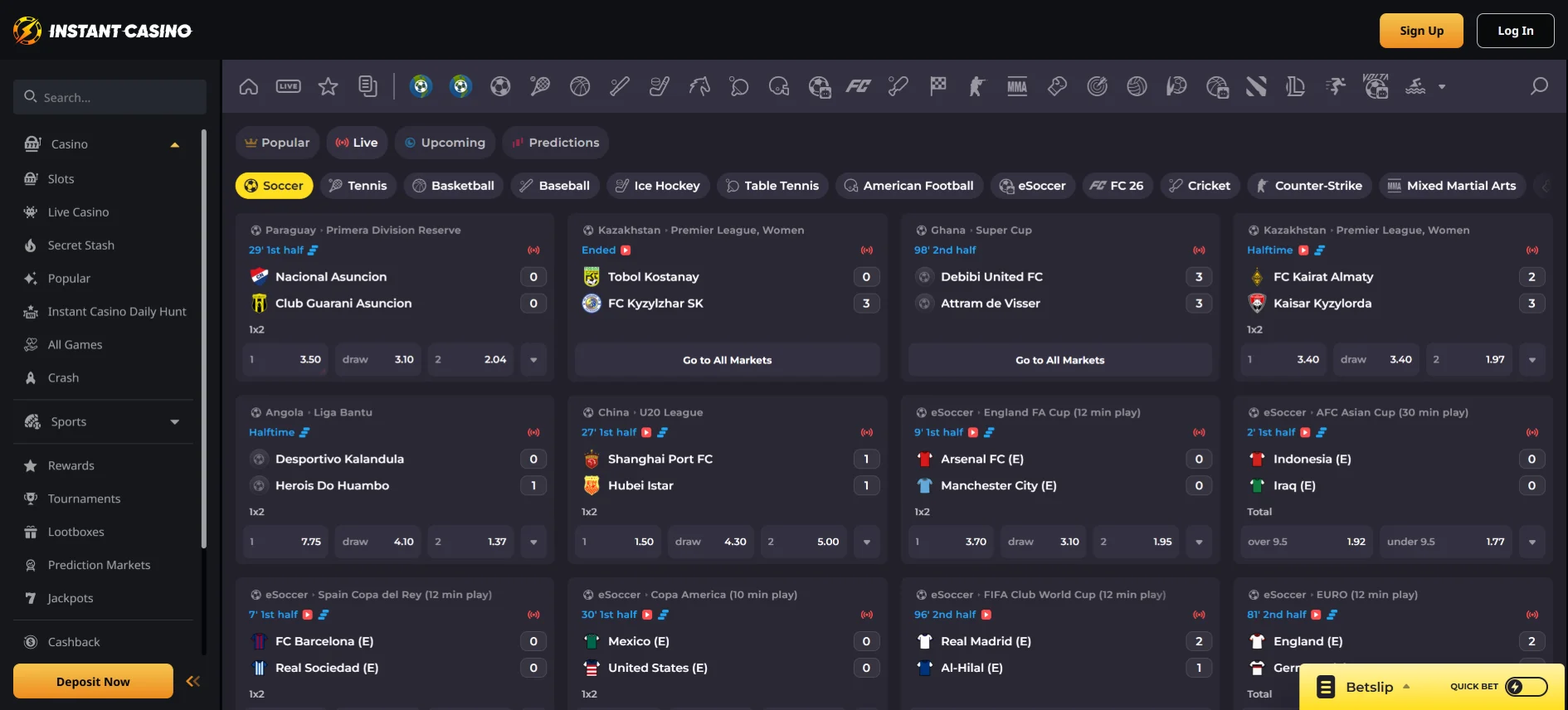Select the checkered flag racing icon
The width and height of the screenshot is (1568, 710).
pos(938,86)
